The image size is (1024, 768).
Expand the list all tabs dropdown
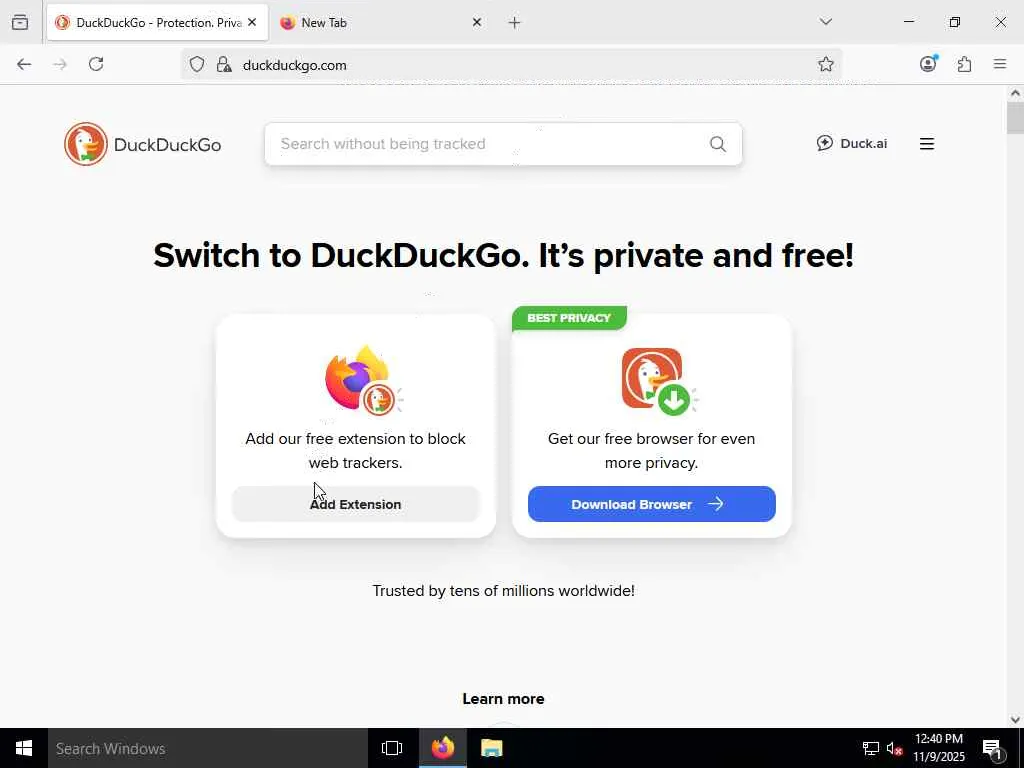point(825,22)
